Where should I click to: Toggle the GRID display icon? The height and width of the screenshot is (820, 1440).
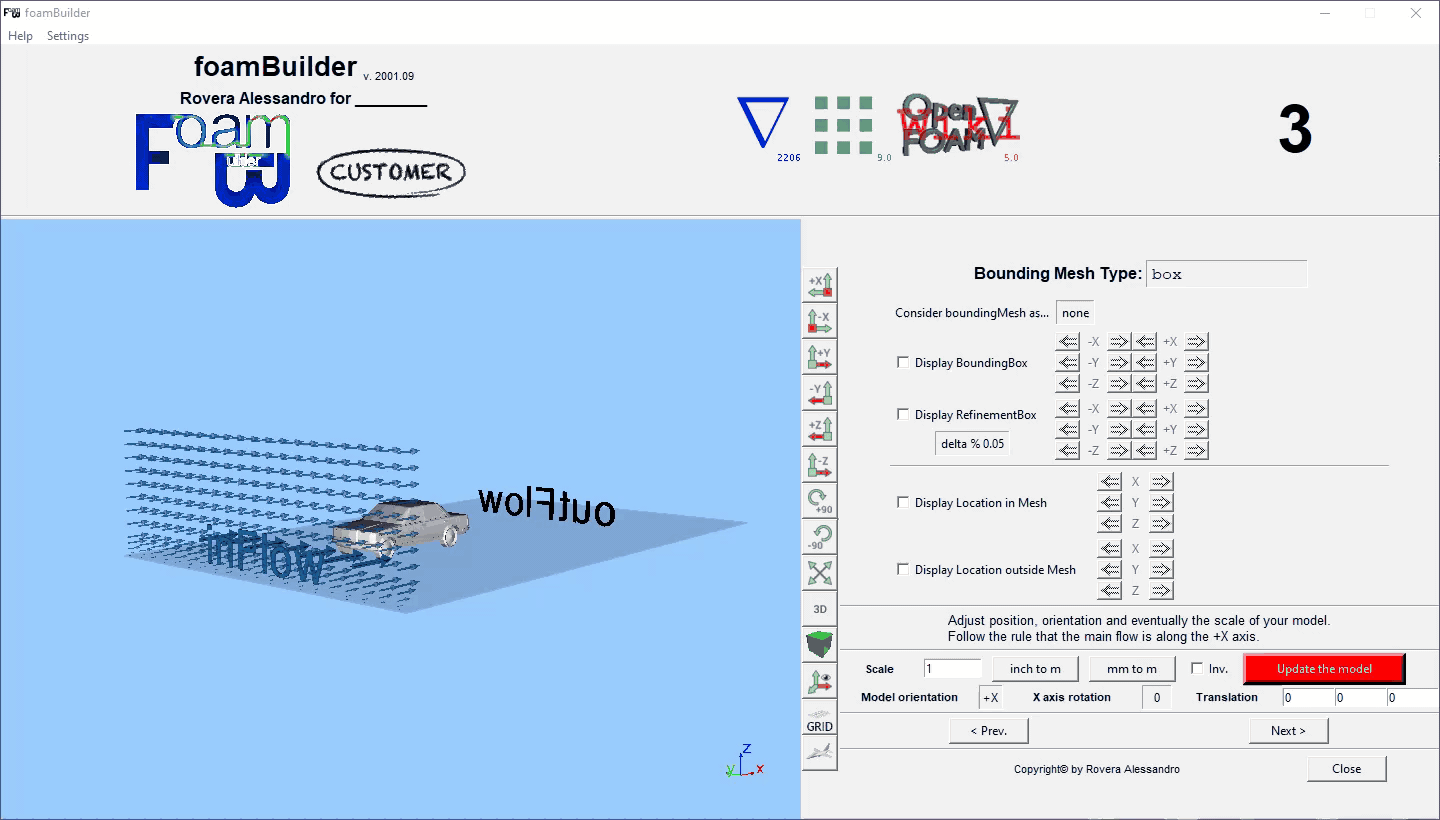(820, 718)
